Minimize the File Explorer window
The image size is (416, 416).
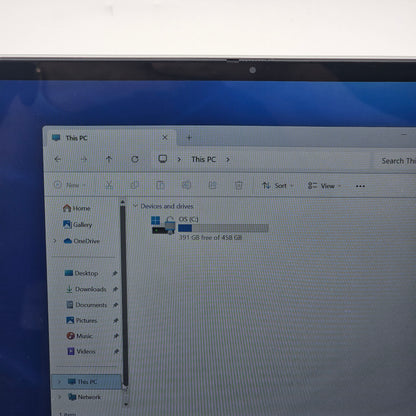pos(404,135)
